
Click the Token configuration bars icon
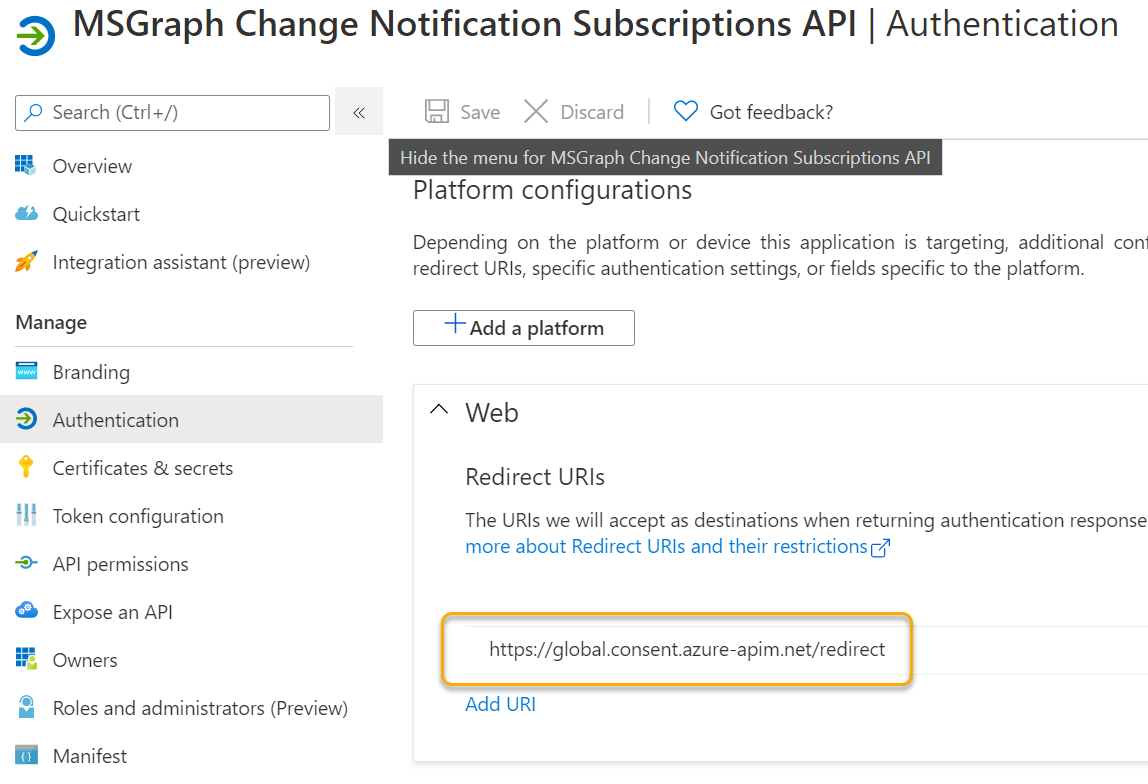tap(26, 515)
